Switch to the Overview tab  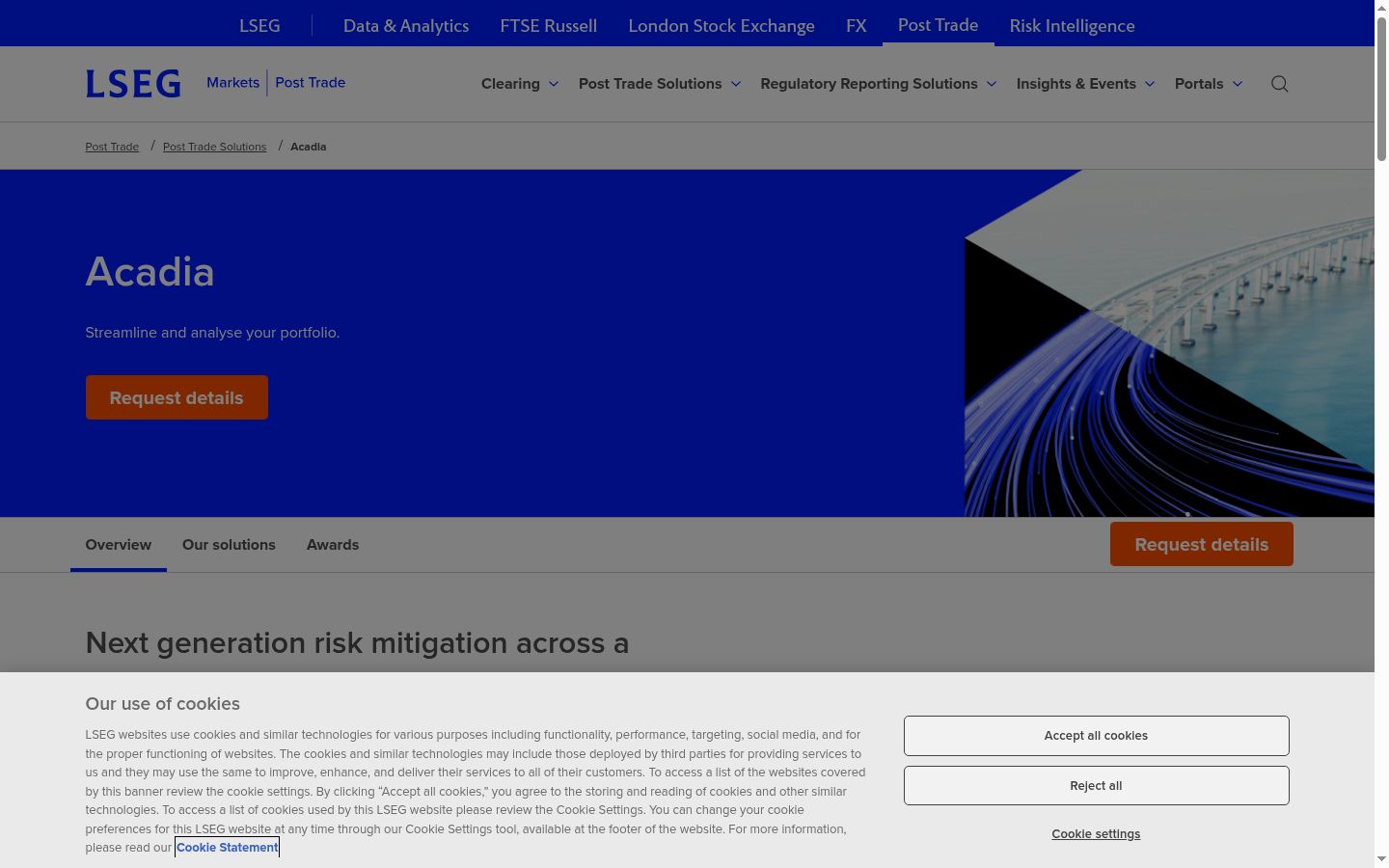click(x=119, y=545)
